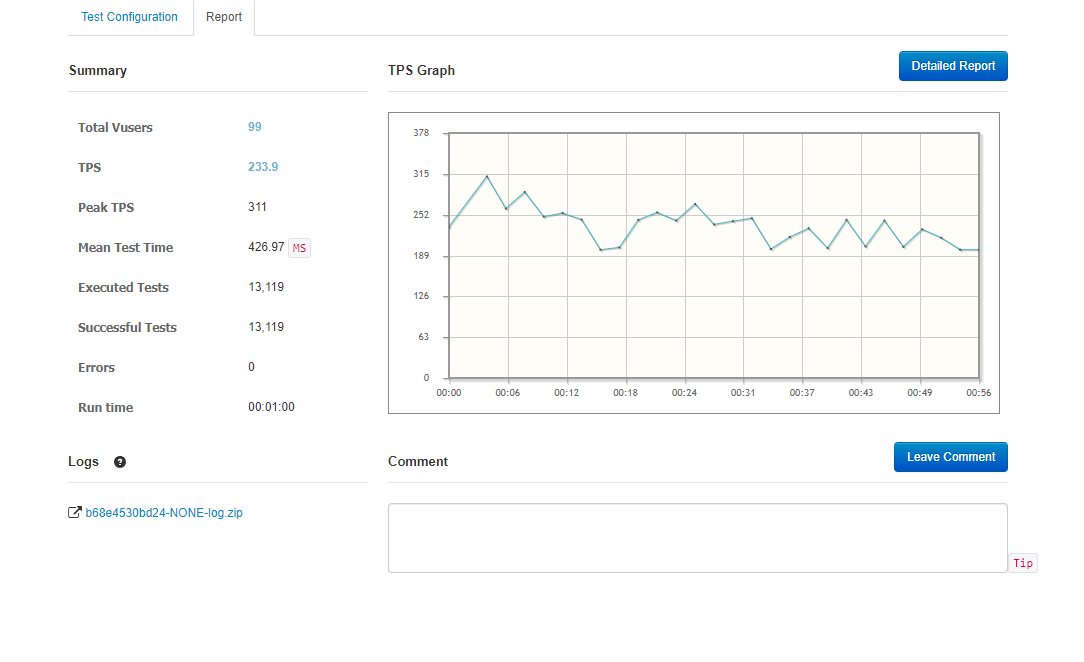Click the Total Vusers label
Screen dimensions: 1084x662
pos(115,128)
